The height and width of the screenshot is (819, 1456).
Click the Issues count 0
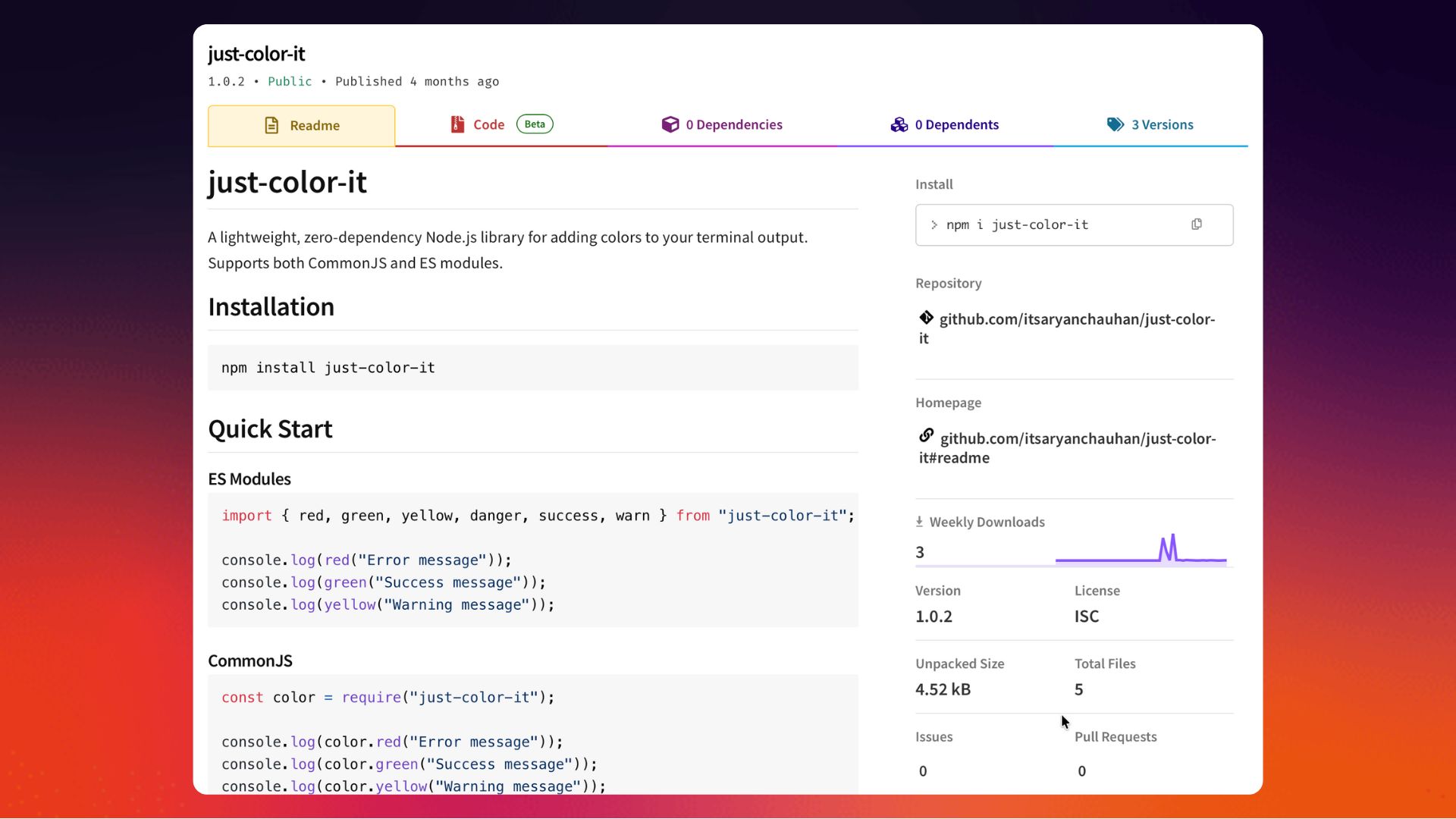point(923,770)
